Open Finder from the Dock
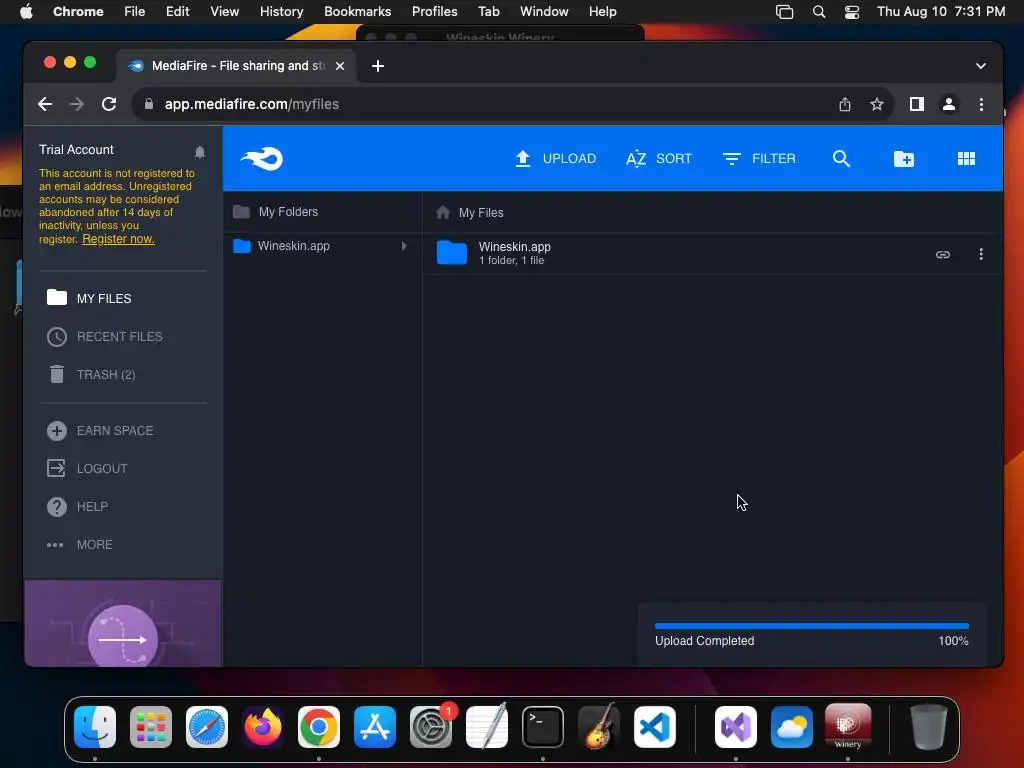The height and width of the screenshot is (768, 1024). (95, 727)
